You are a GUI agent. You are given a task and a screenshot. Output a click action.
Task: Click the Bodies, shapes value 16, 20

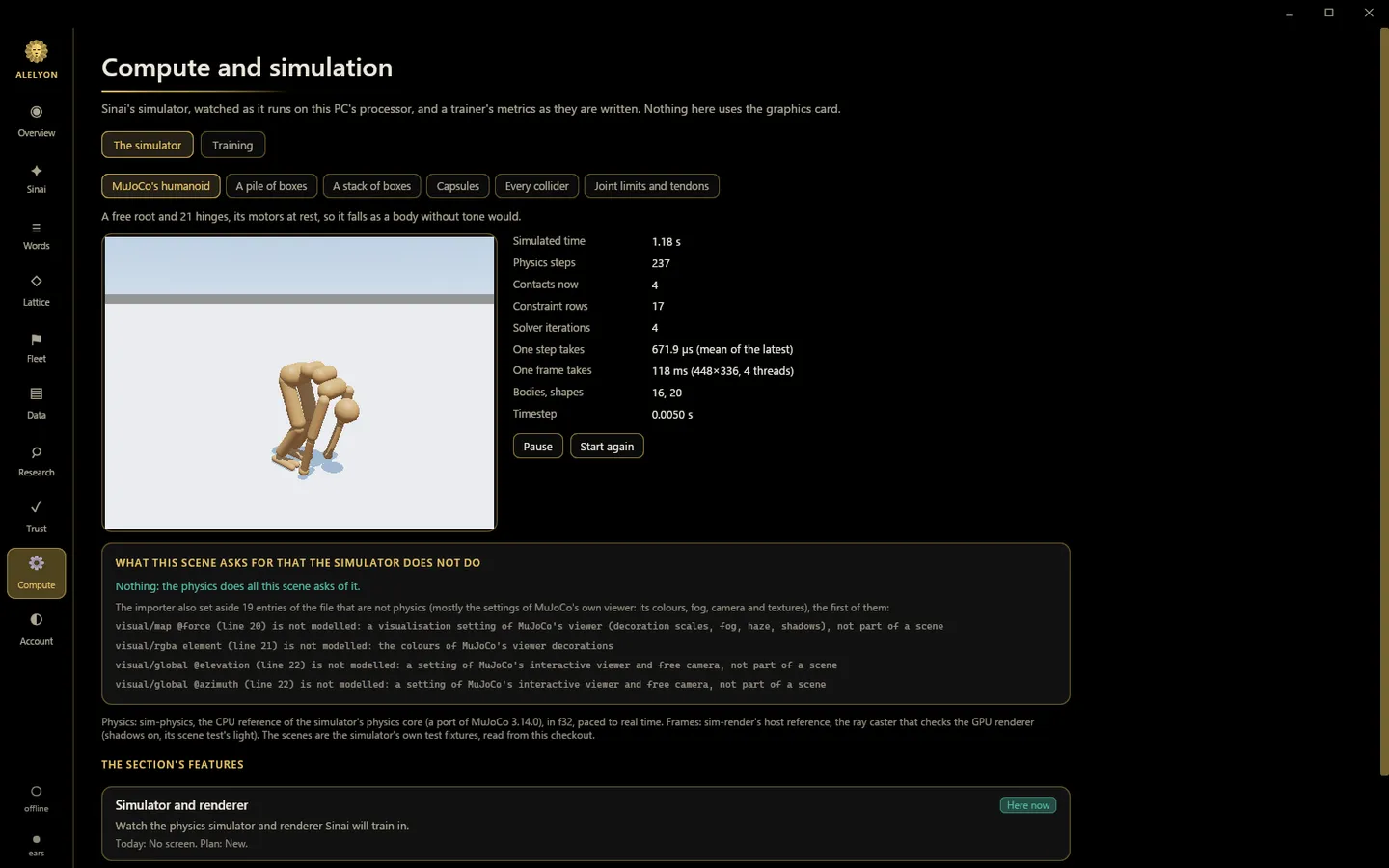[x=667, y=393]
